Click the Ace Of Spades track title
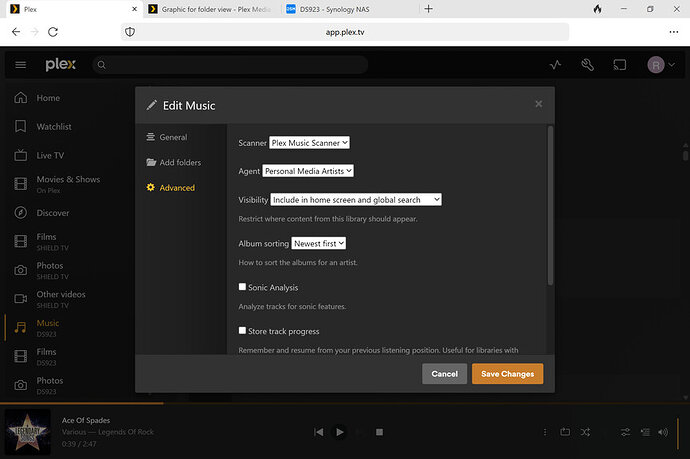 (x=86, y=420)
